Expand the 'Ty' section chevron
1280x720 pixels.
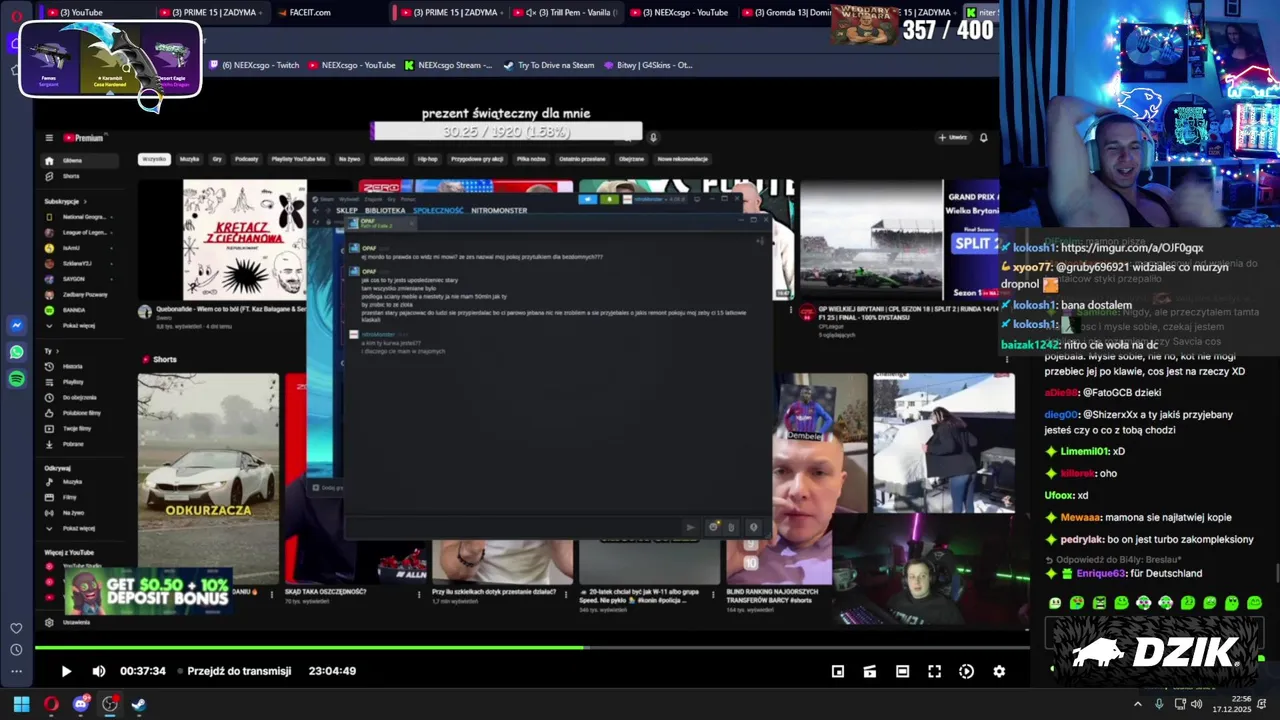click(60, 351)
